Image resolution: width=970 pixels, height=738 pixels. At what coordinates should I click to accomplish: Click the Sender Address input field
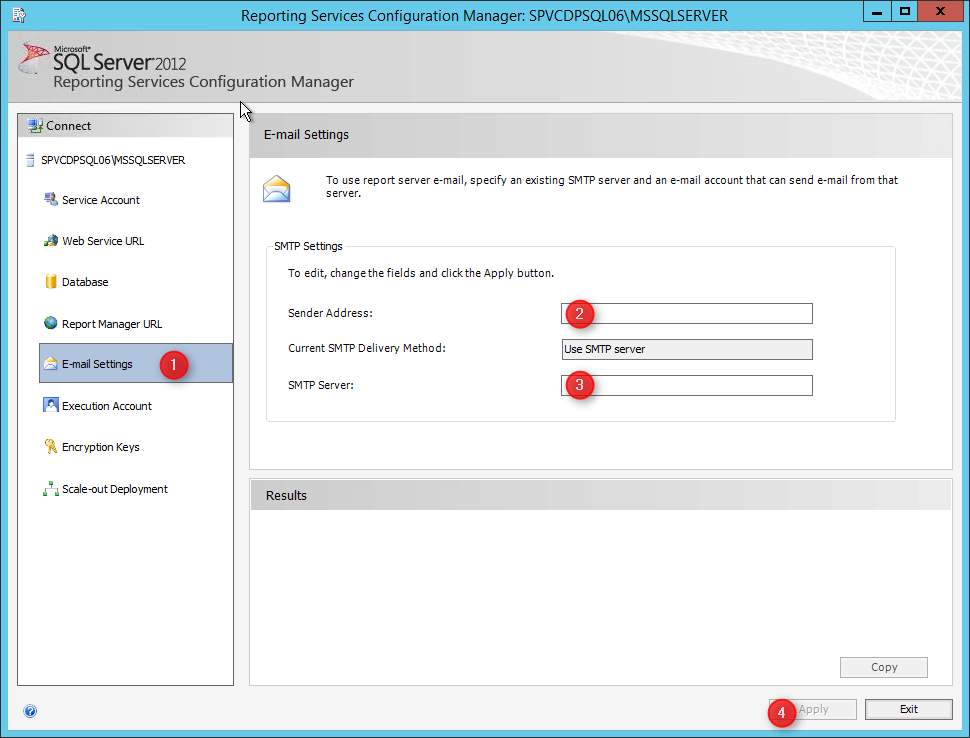coord(687,313)
